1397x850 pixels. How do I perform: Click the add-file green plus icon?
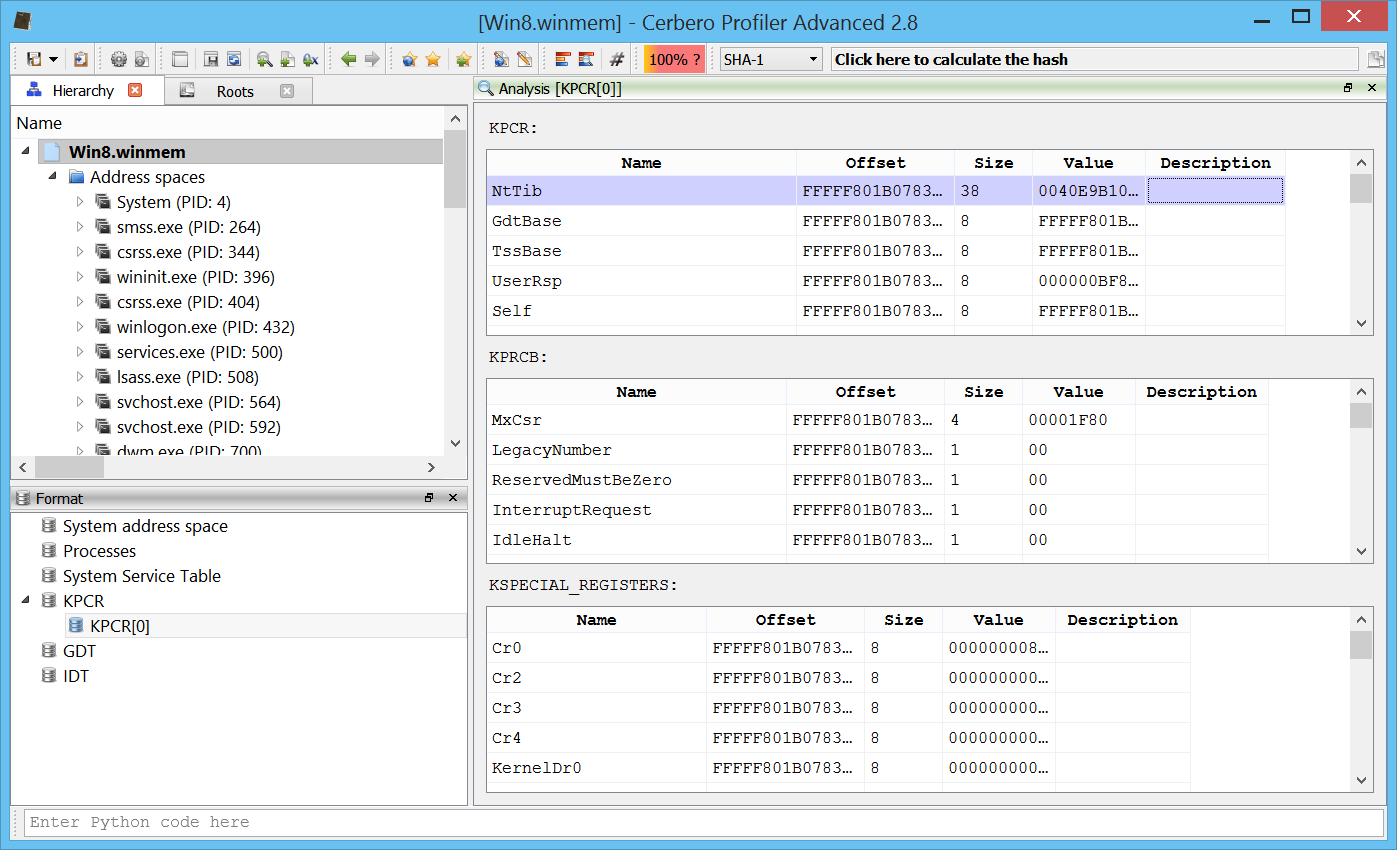pyautogui.click(x=287, y=59)
